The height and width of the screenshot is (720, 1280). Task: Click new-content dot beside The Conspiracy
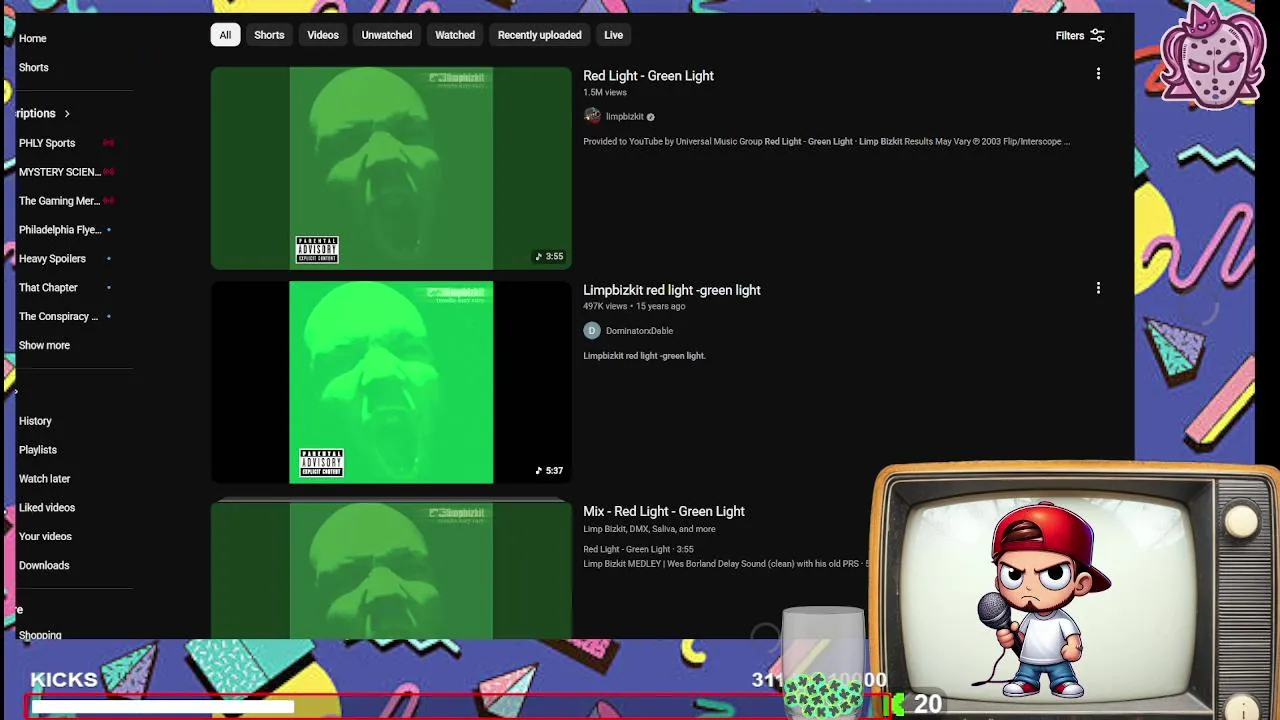(x=108, y=316)
